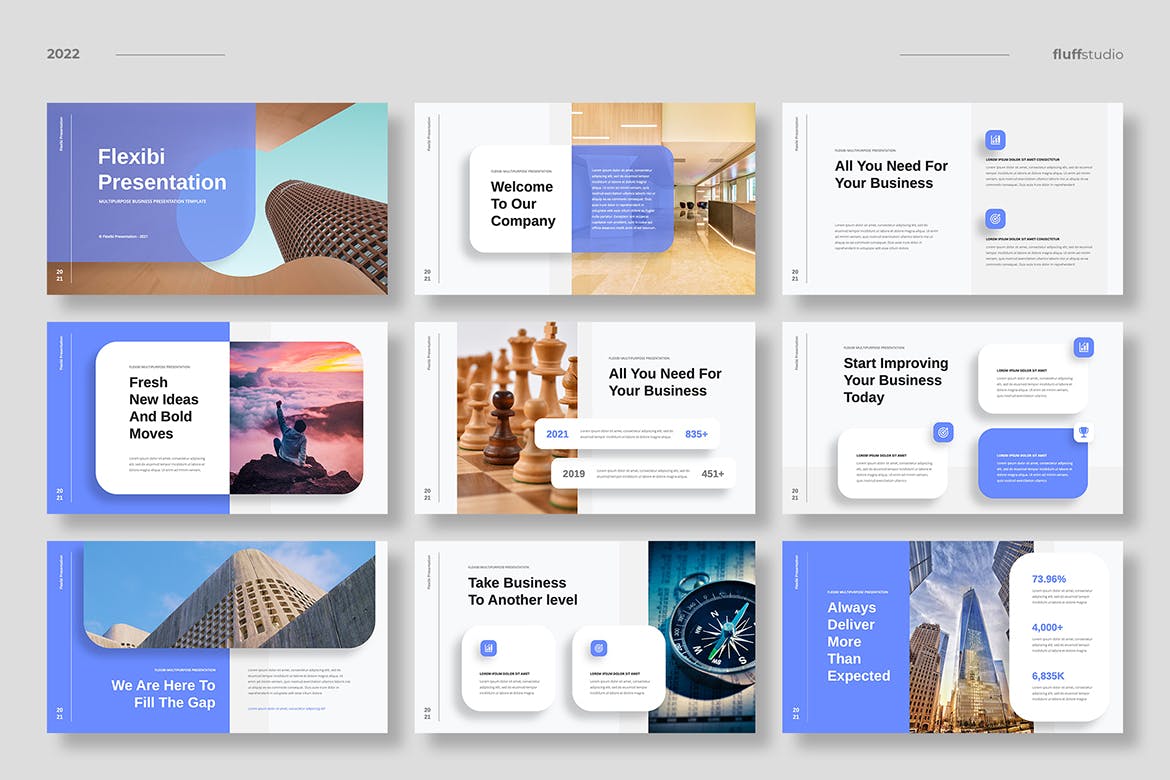This screenshot has width=1170, height=780.
Task: Click the trophy icon on 'Start Improving Your Business Today' slide
Action: (x=1084, y=433)
